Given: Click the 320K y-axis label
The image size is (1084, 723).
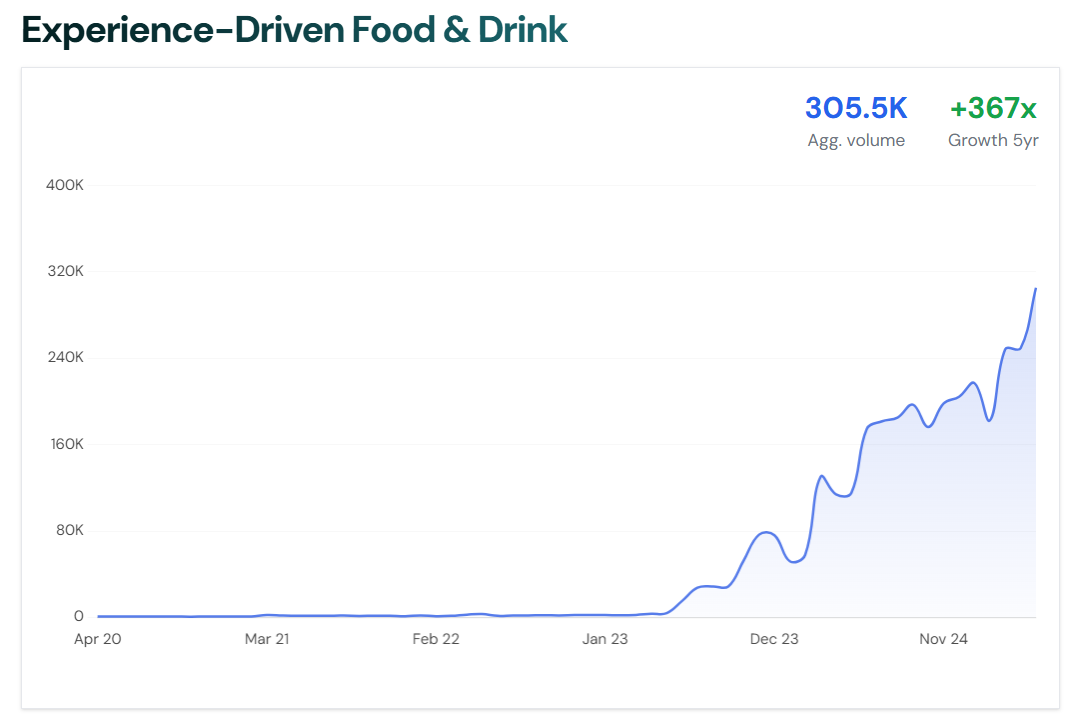Looking at the screenshot, I should tap(64, 271).
